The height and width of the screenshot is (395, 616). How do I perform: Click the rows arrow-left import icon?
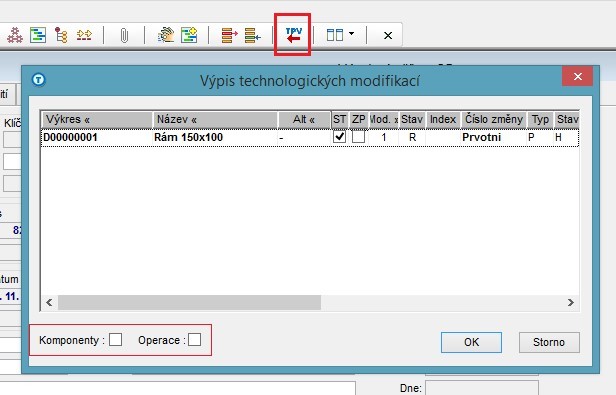[253, 35]
